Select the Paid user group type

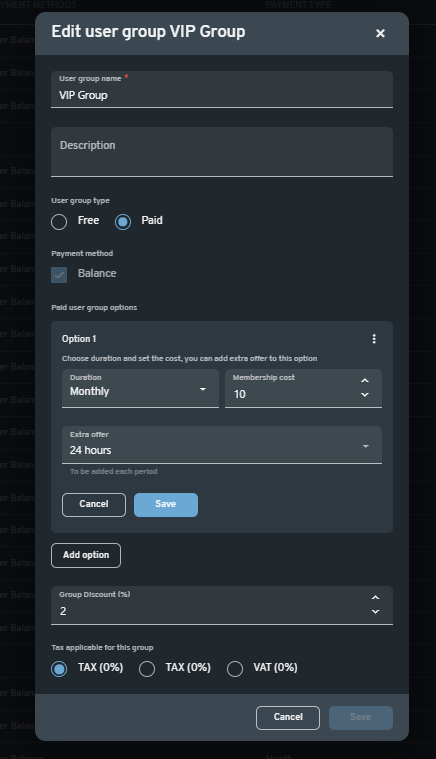[x=123, y=222]
